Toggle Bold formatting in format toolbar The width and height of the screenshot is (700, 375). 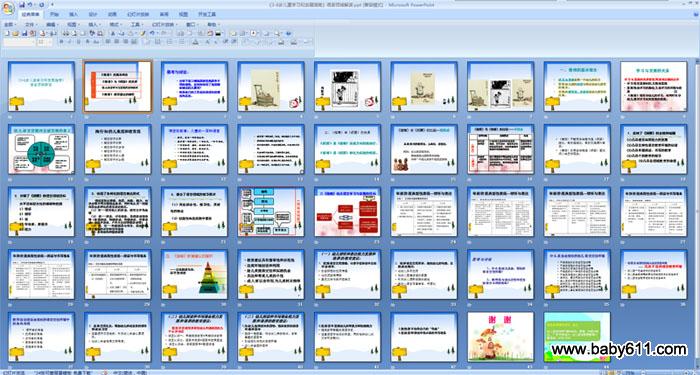[x=62, y=41]
